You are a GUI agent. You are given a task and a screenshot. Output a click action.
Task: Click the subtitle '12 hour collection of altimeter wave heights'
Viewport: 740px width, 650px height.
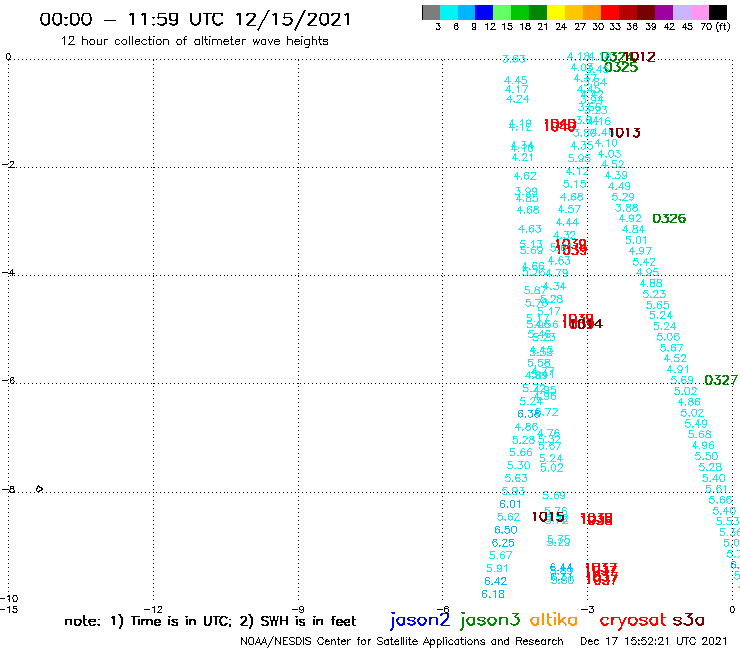194,41
